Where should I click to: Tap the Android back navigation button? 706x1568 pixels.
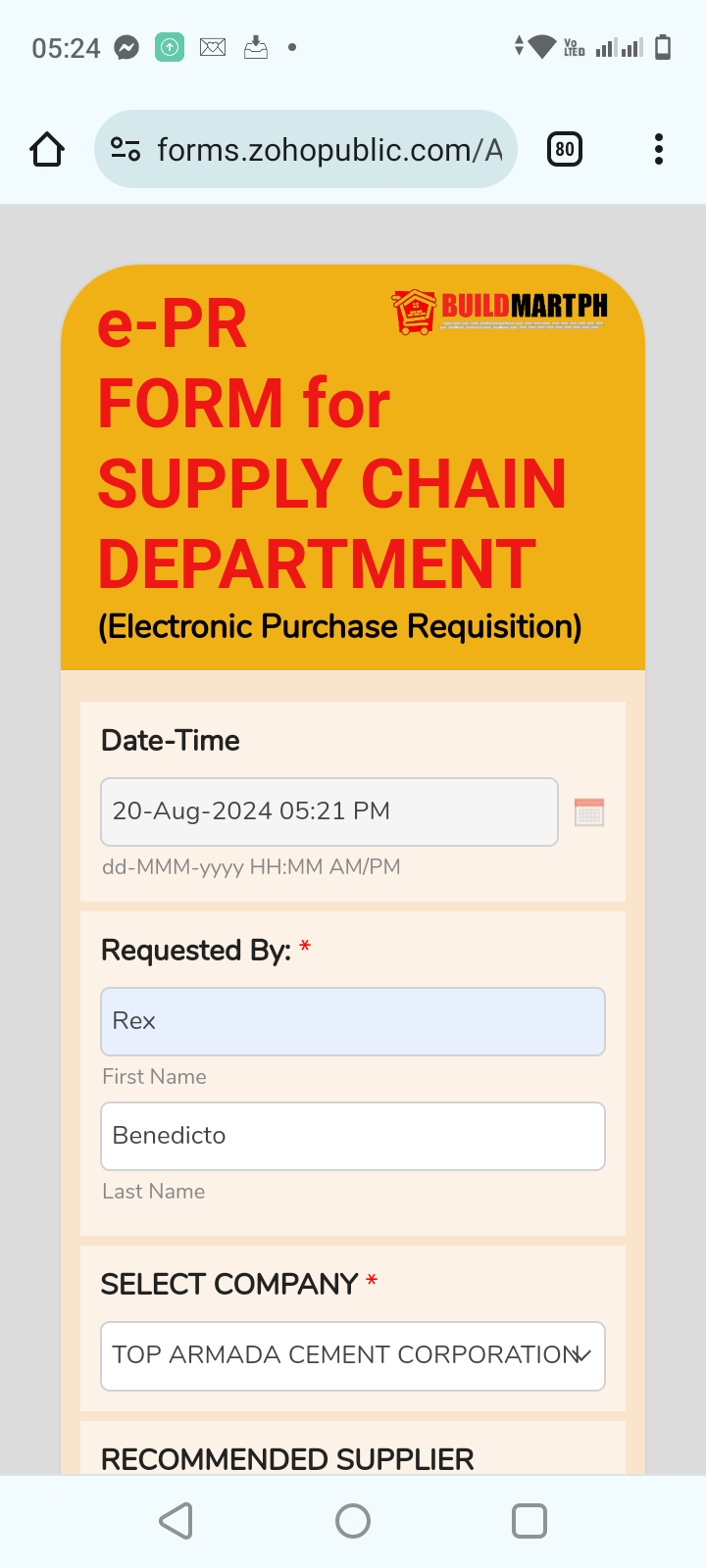pos(176,1521)
